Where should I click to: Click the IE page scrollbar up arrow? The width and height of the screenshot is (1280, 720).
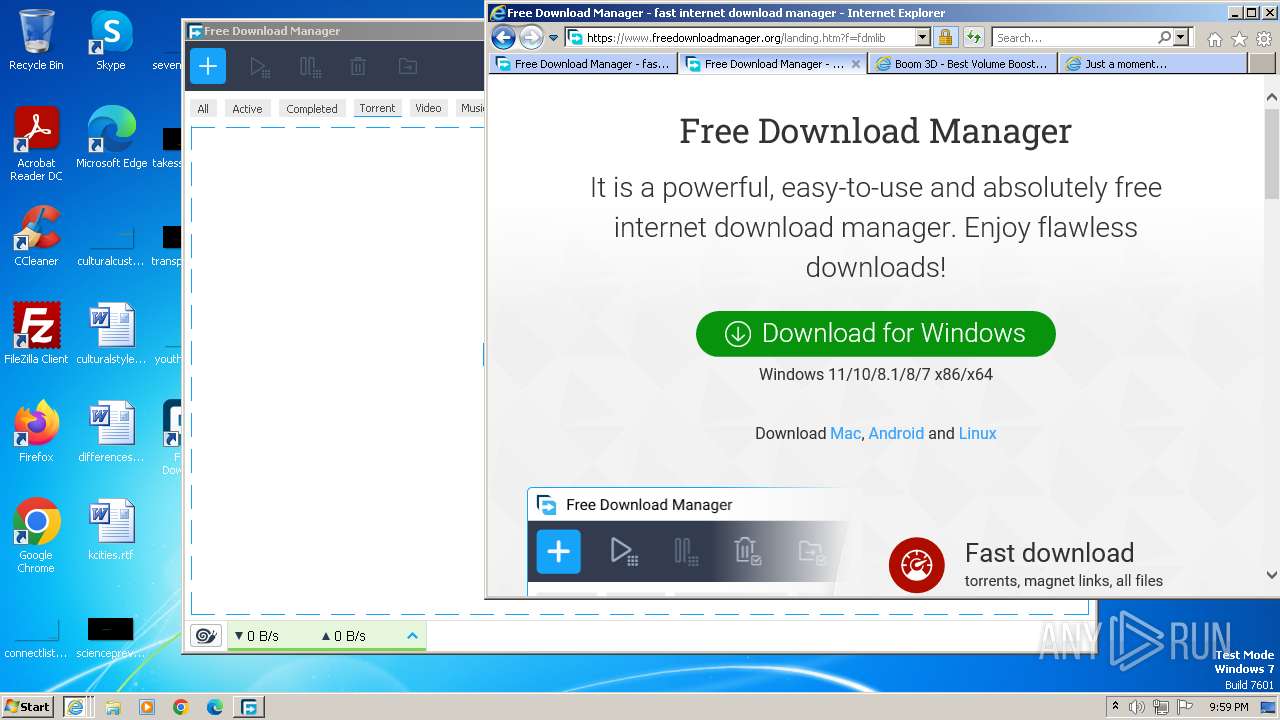[1271, 98]
